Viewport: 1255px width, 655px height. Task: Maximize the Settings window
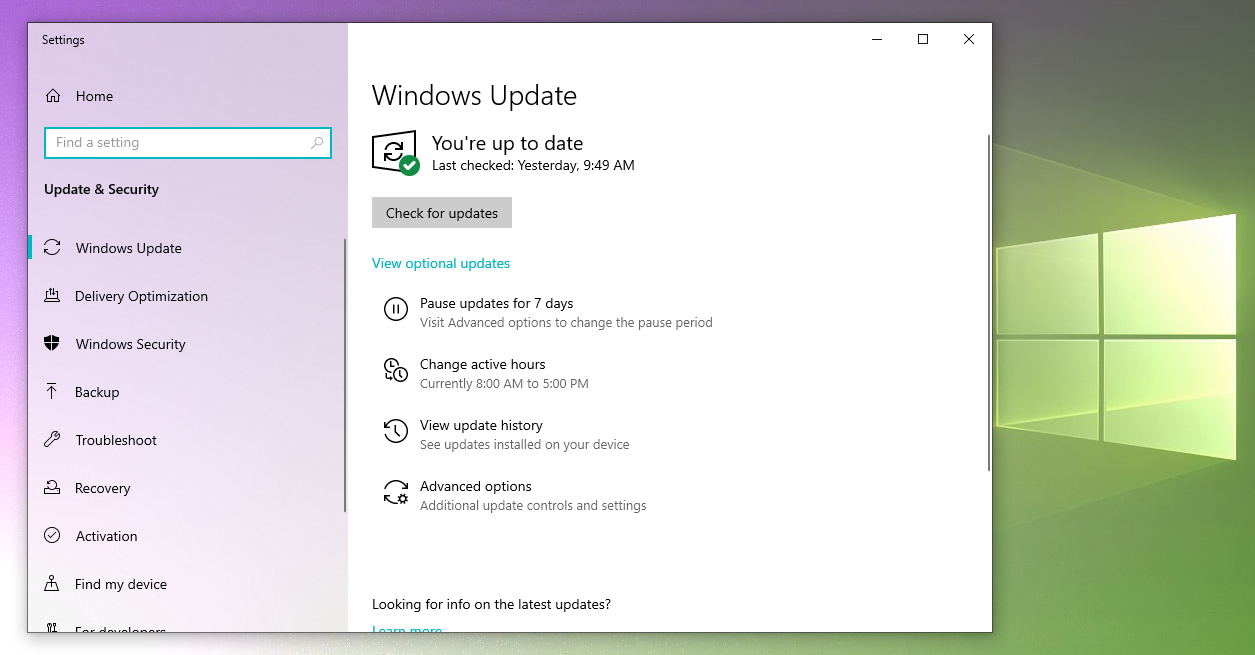(x=923, y=39)
